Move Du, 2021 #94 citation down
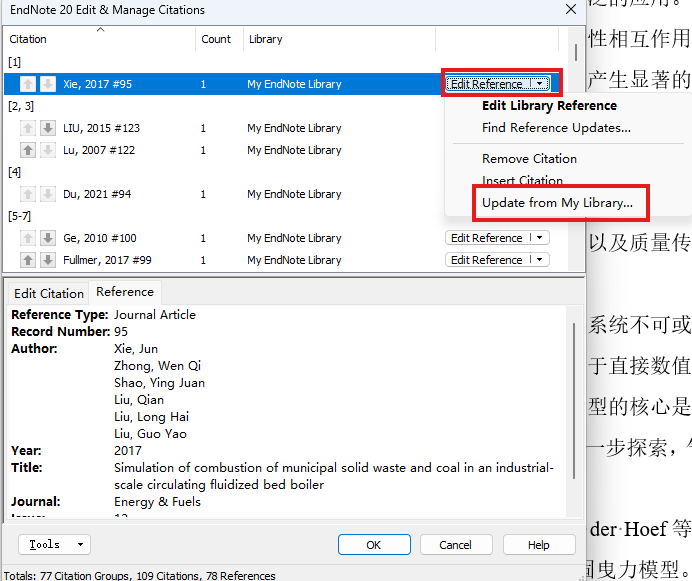Screen dimensions: 692x581 (48, 194)
